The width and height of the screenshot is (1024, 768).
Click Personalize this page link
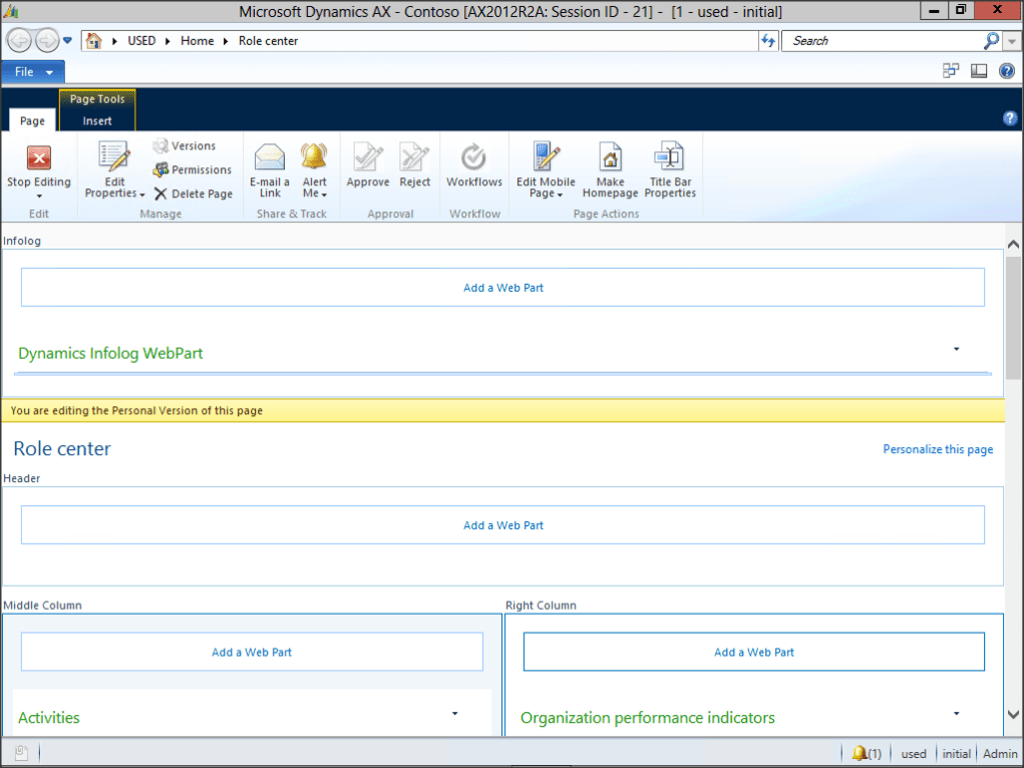[x=937, y=449]
